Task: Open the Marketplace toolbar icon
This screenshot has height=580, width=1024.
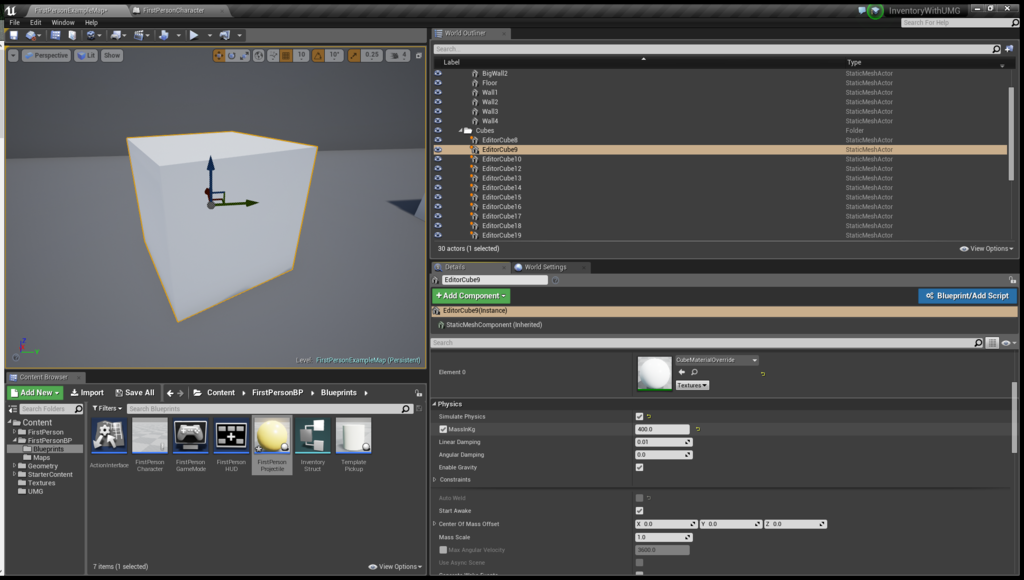Action: point(72,35)
